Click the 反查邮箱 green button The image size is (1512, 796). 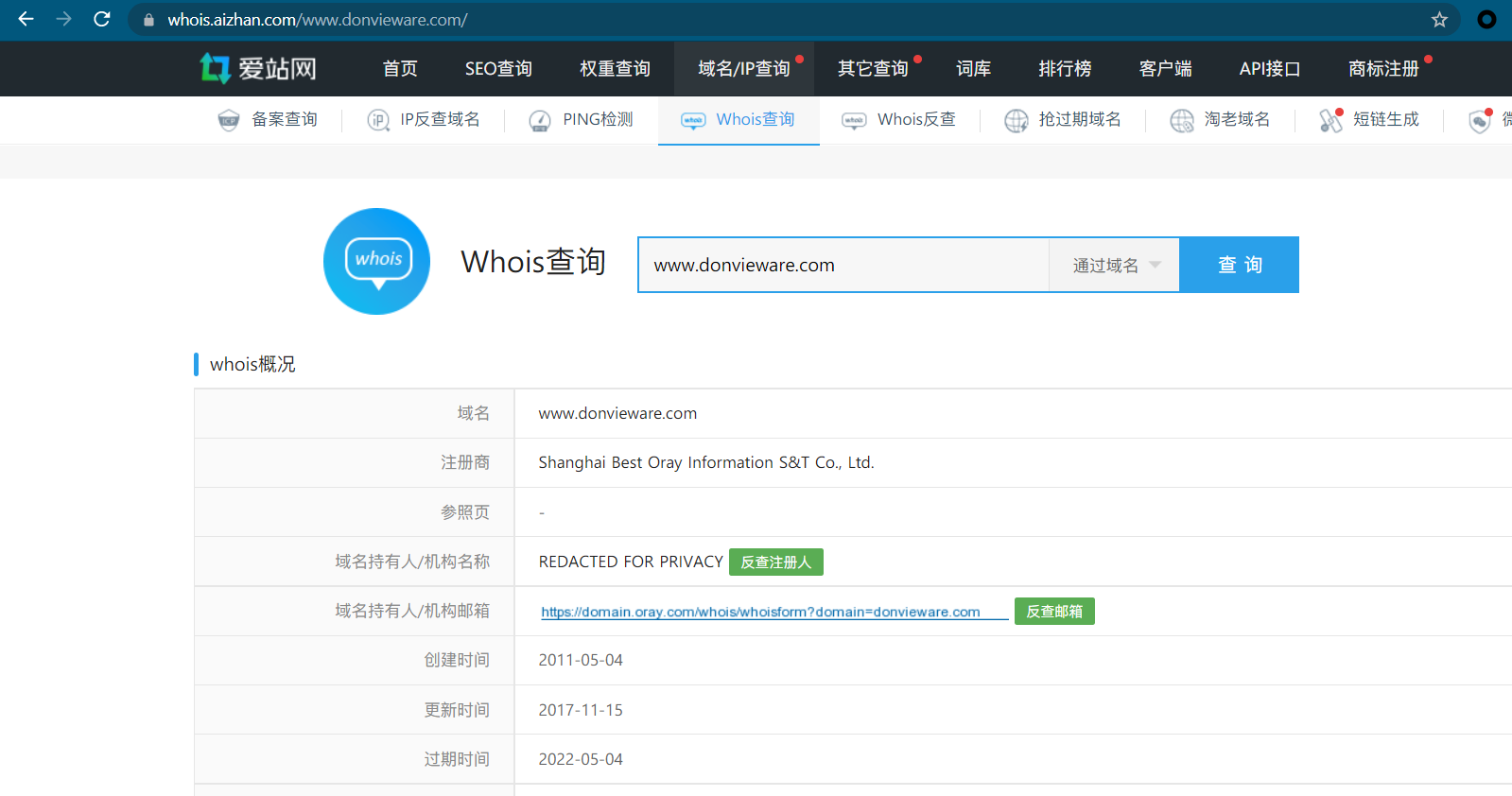(1054, 612)
